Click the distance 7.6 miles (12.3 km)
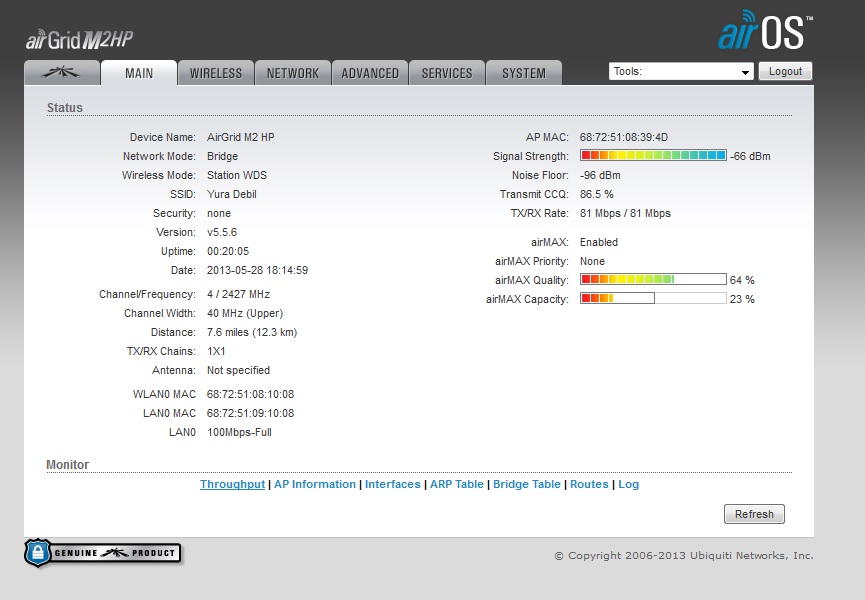865x600 pixels. pyautogui.click(x=252, y=333)
